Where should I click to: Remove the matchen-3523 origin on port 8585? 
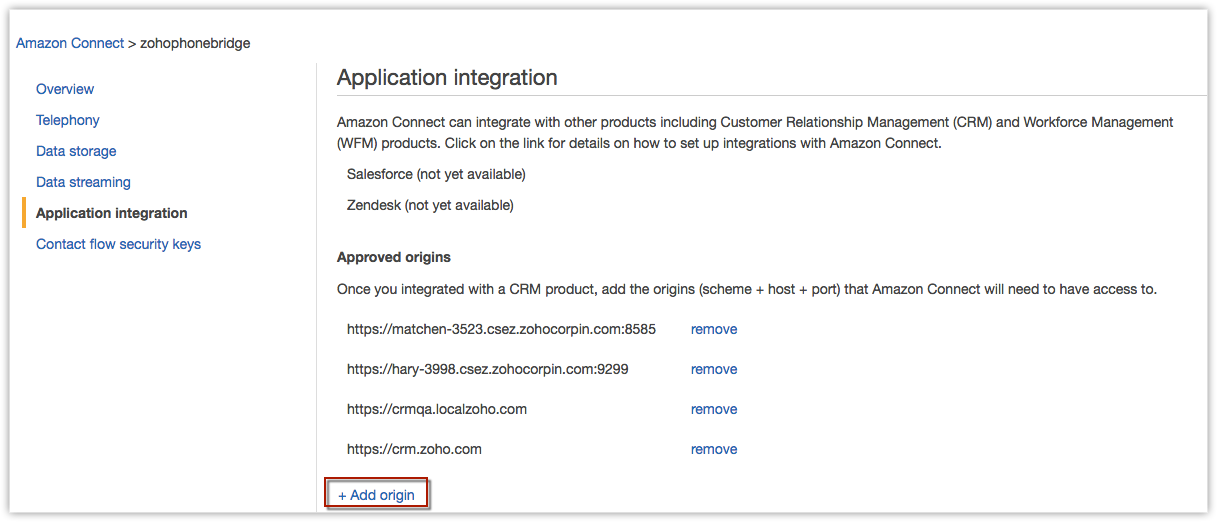pyautogui.click(x=713, y=329)
